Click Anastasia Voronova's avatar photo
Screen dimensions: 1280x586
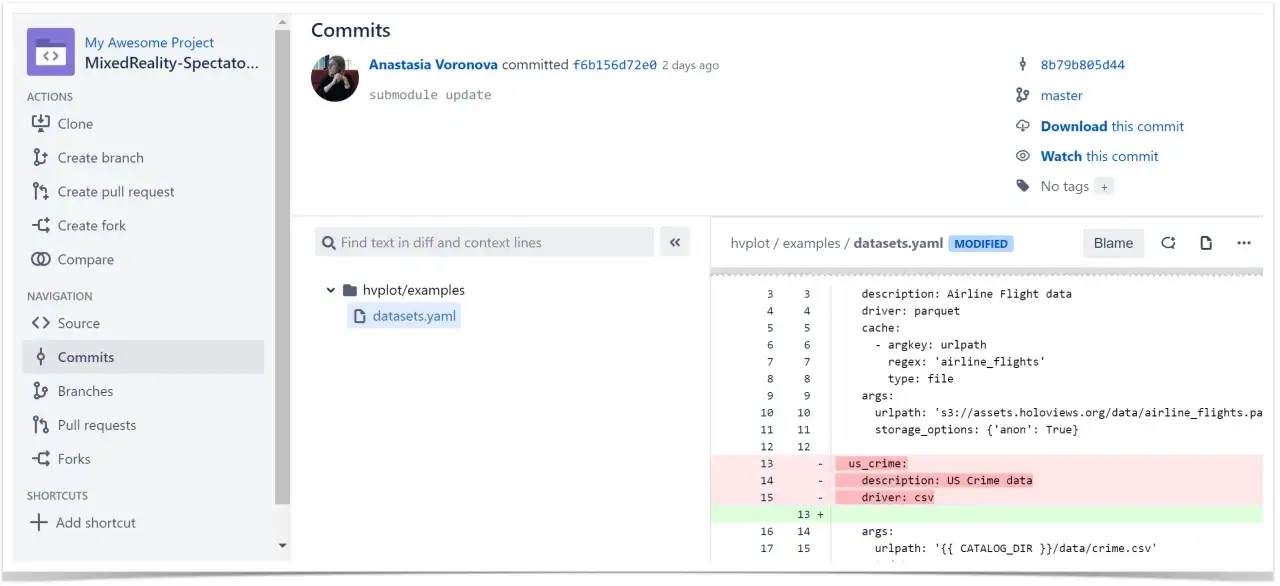(335, 77)
